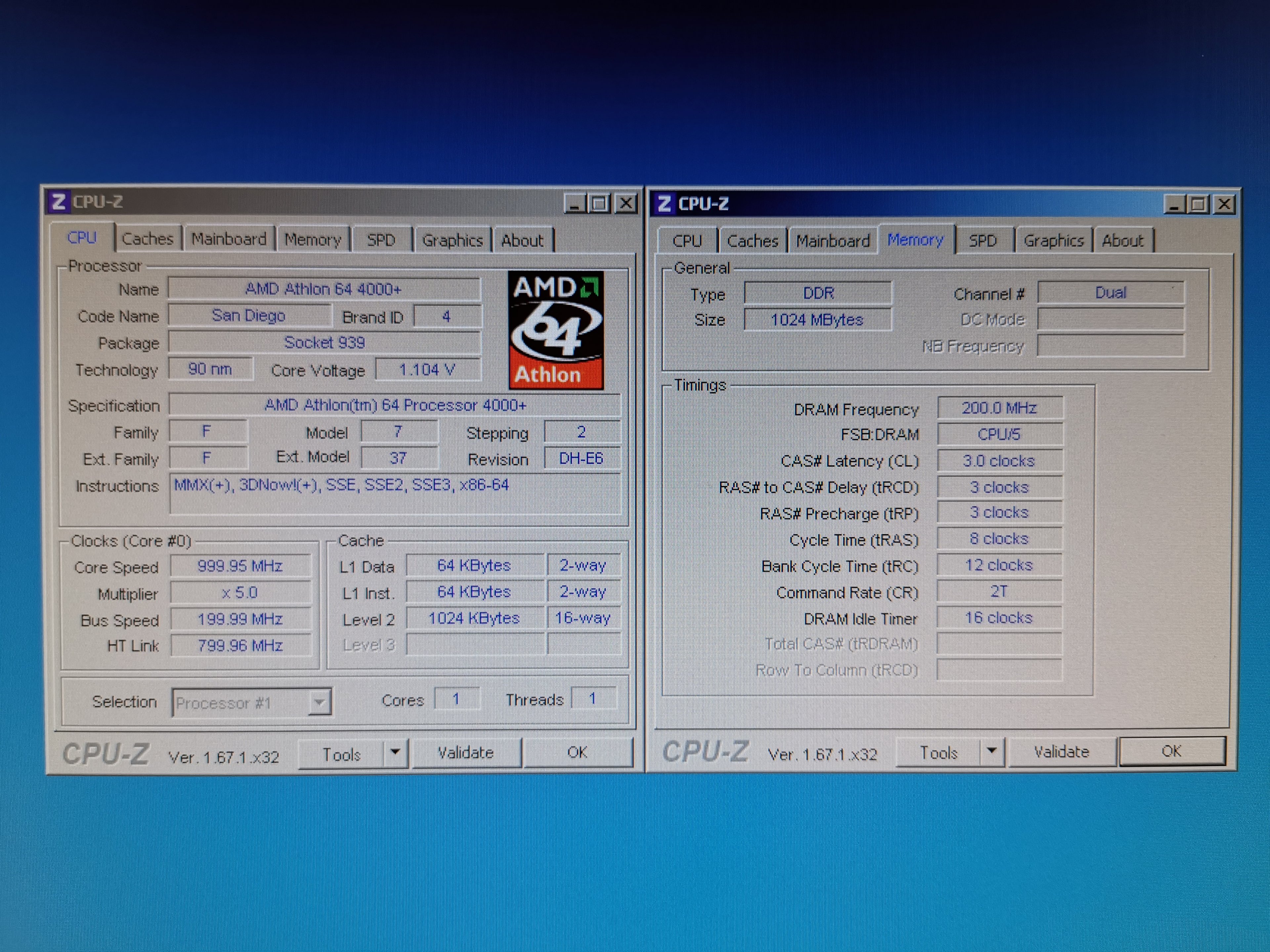
Task: Click the AMD Athlon 64 logo image
Action: 556,331
